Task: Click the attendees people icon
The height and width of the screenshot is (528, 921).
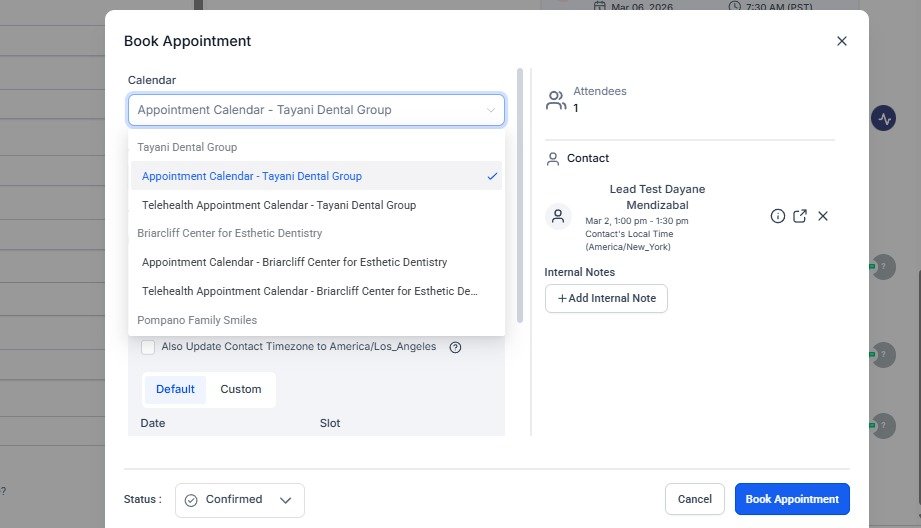Action: point(556,100)
